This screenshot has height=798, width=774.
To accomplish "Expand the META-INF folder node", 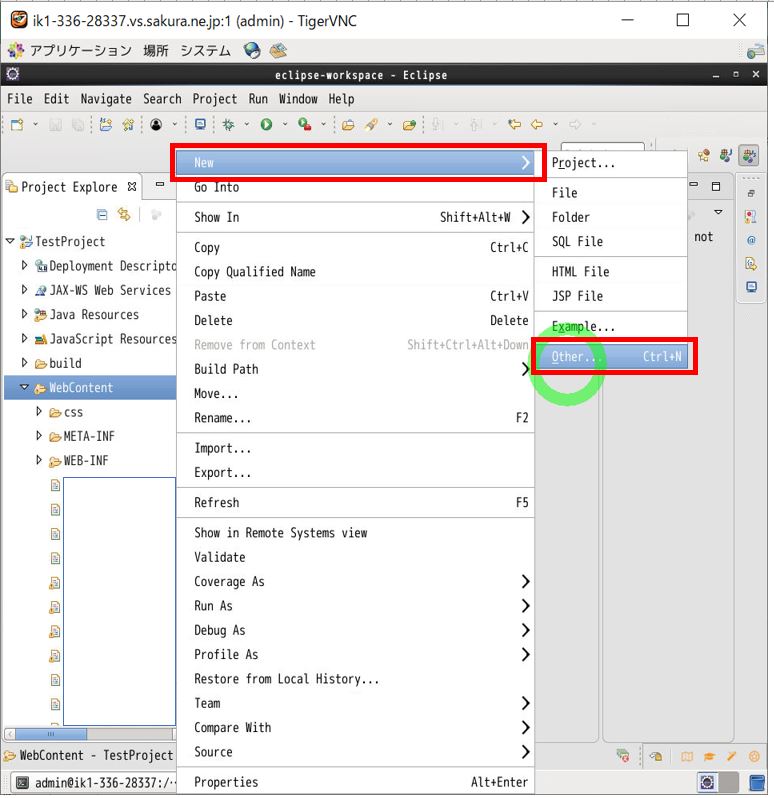I will pyautogui.click(x=39, y=436).
